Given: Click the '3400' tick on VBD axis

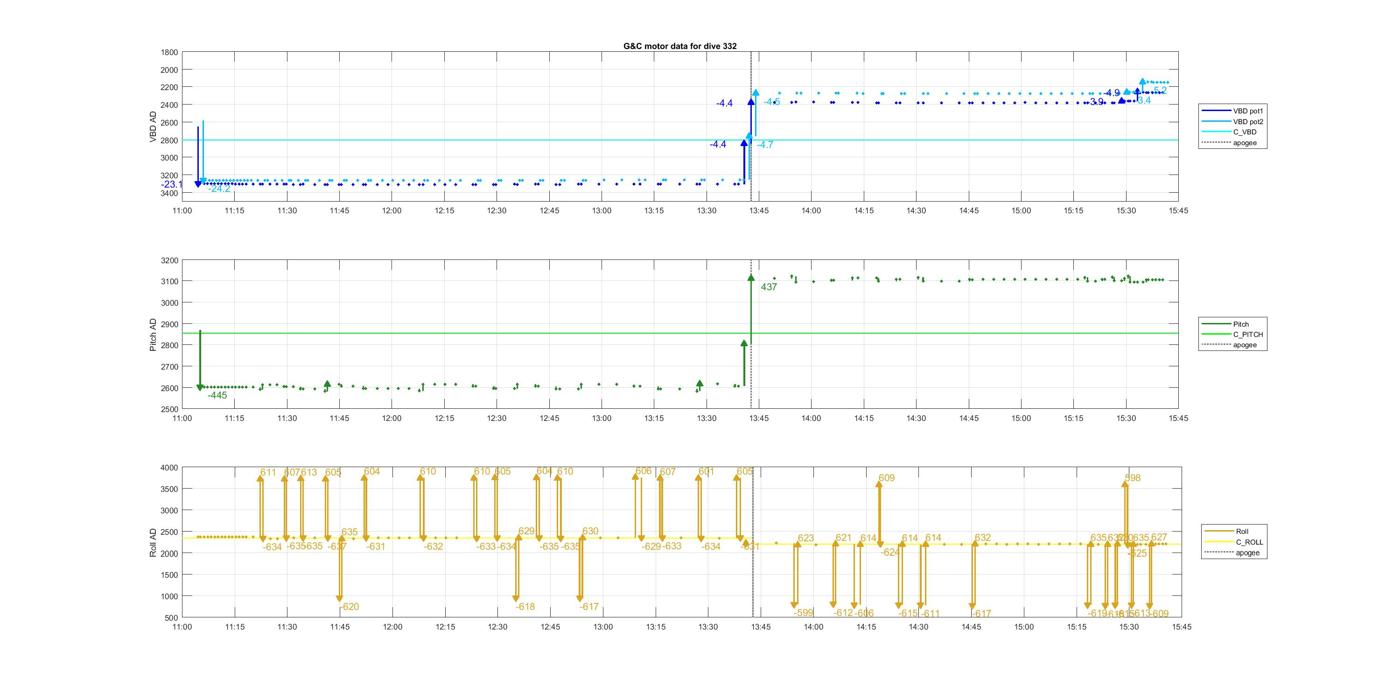Looking at the screenshot, I should click(x=169, y=193).
